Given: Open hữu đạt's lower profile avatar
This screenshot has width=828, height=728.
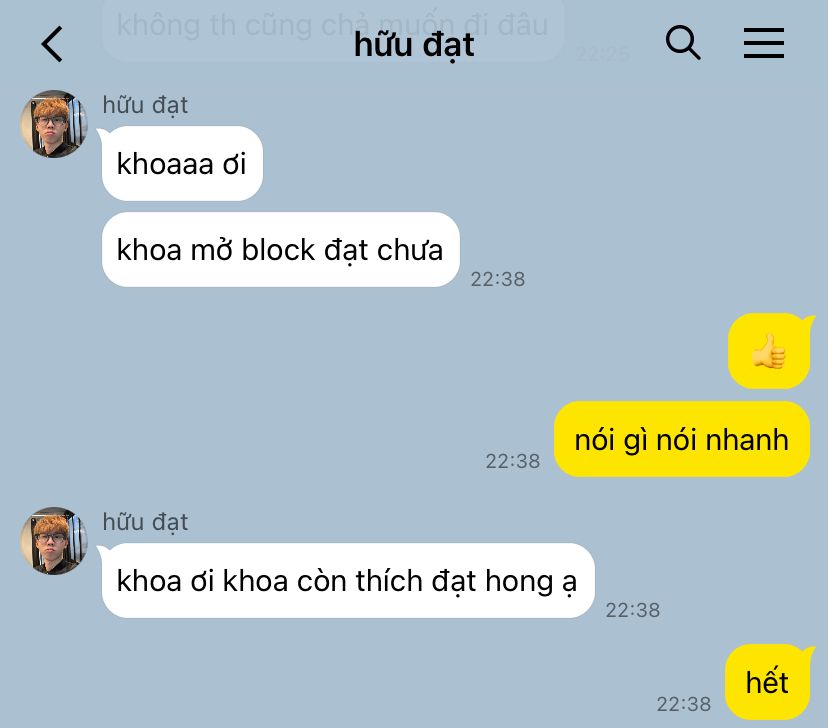Looking at the screenshot, I should [x=54, y=541].
